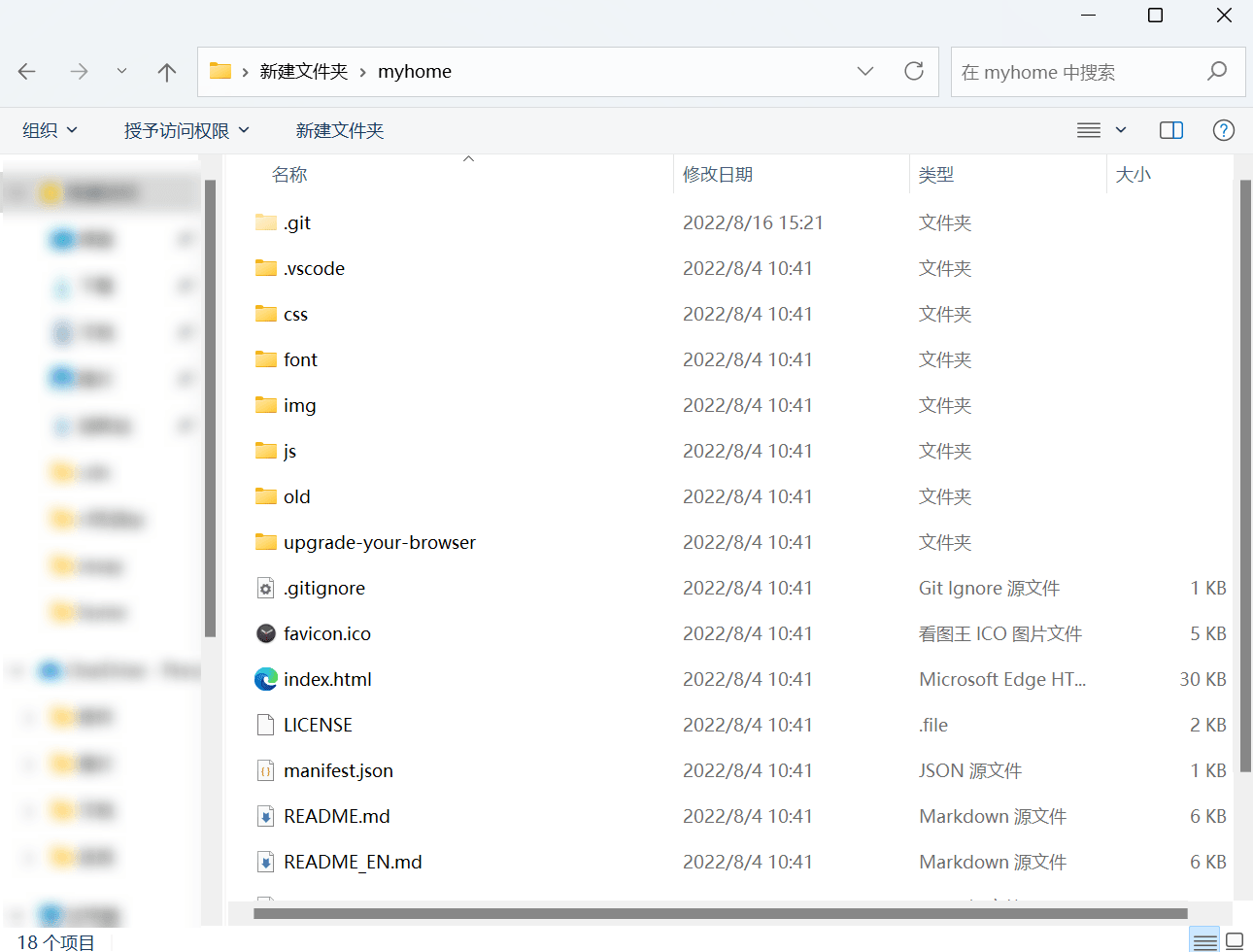
Task: Open the 组织 menu
Action: (x=50, y=130)
